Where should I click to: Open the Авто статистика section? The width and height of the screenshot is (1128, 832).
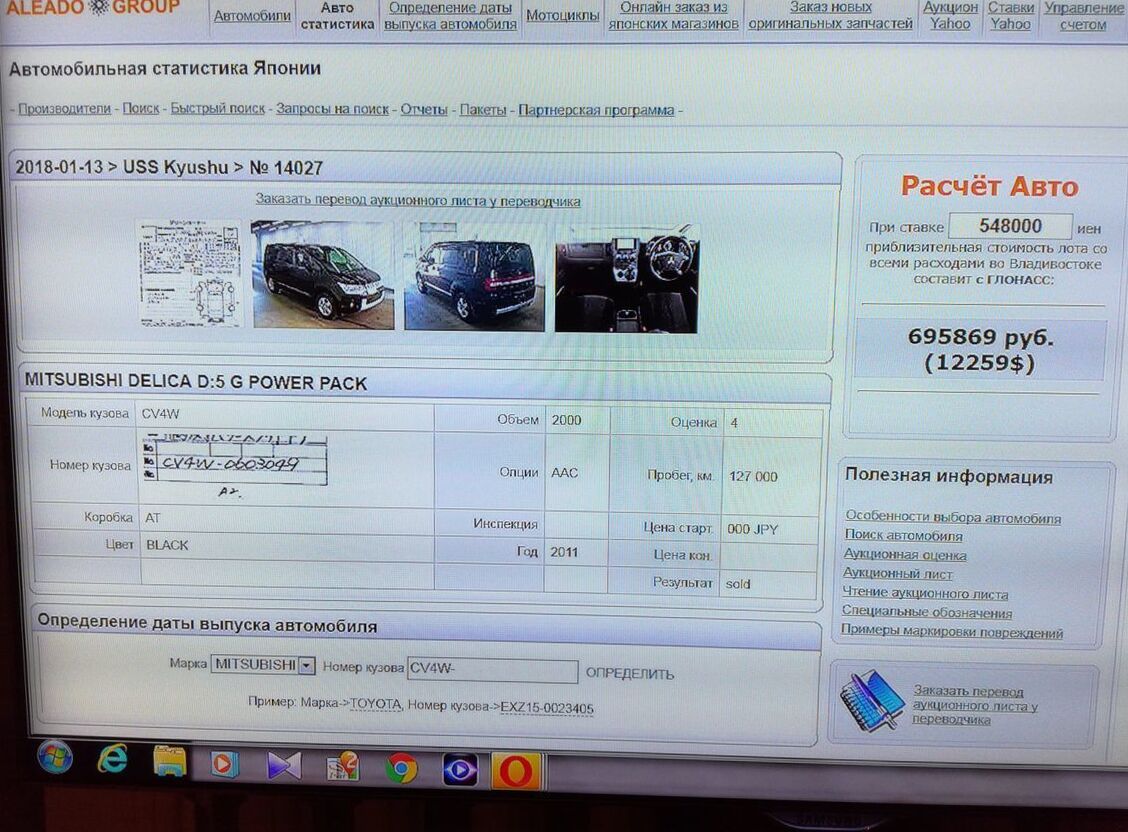(x=337, y=16)
